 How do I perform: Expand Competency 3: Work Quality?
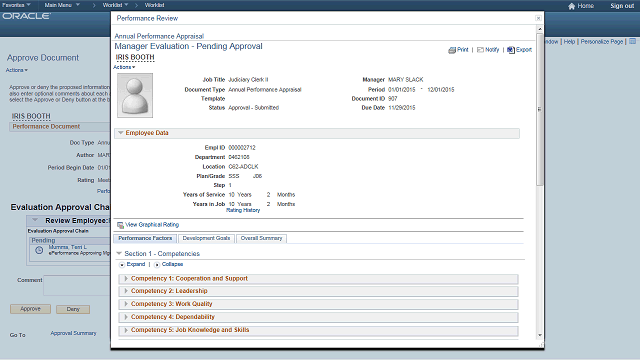click(x=126, y=304)
